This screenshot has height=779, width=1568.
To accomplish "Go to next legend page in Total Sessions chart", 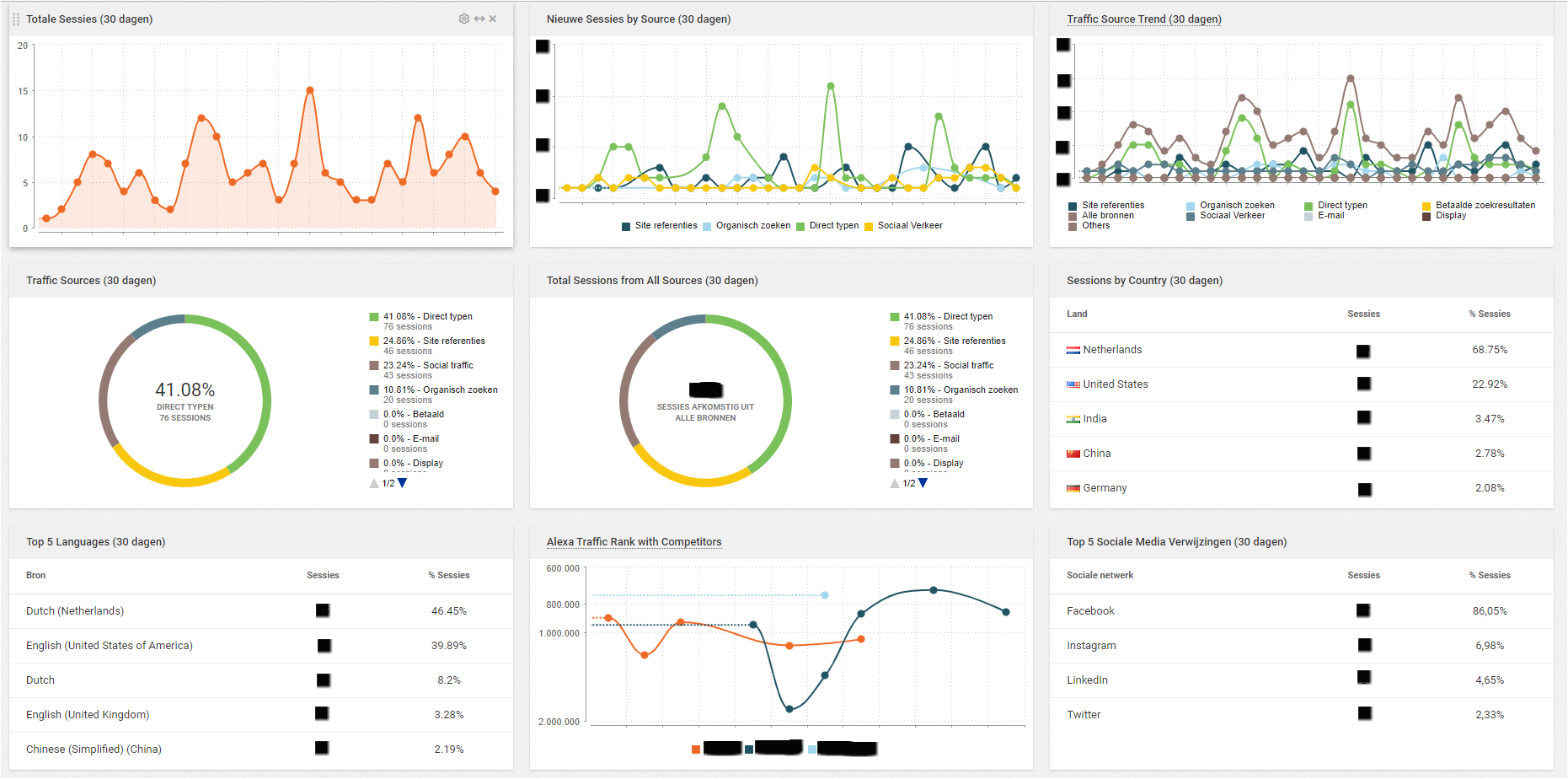I will 923,483.
